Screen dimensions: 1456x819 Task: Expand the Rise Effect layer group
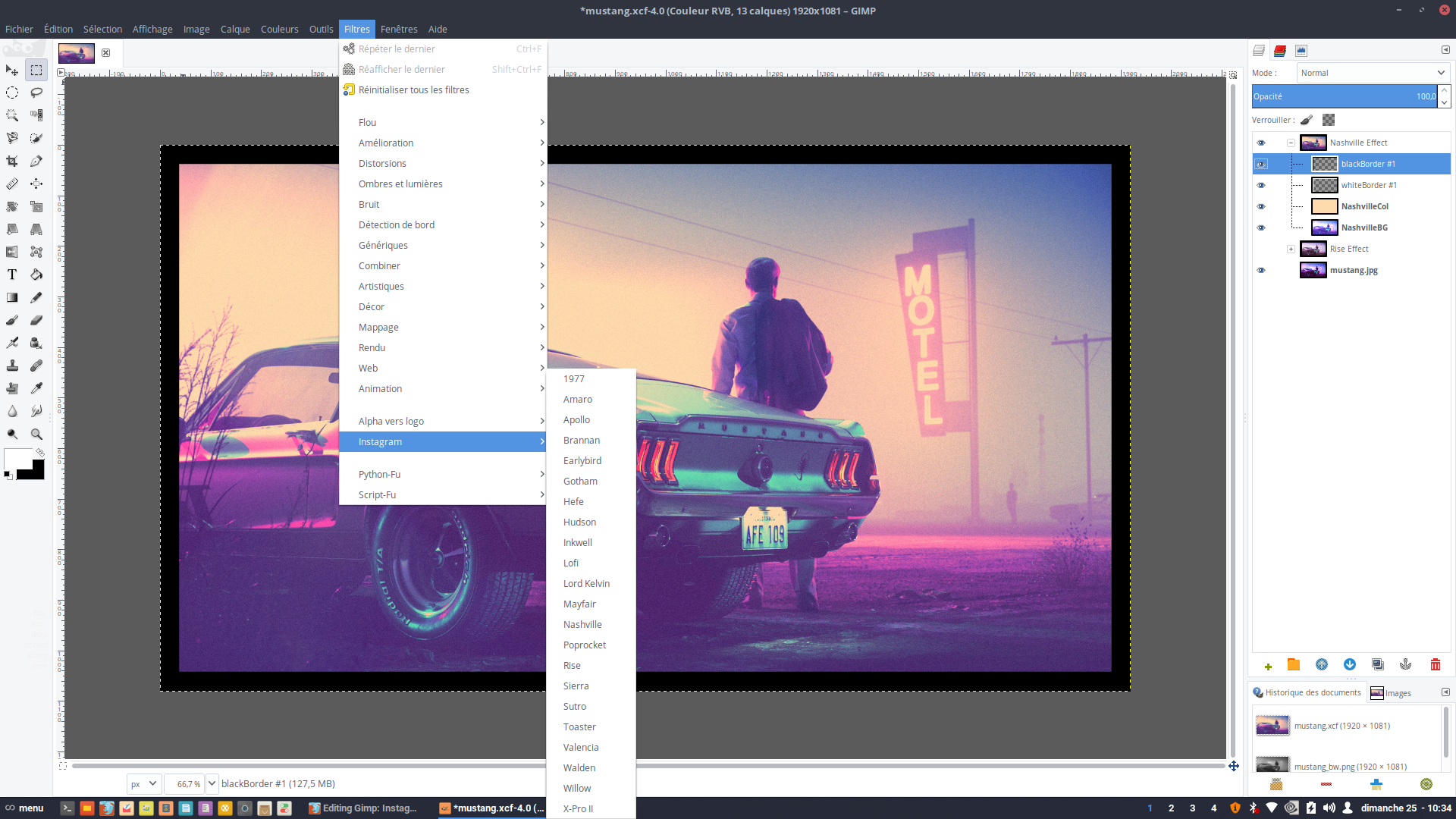coord(1291,249)
